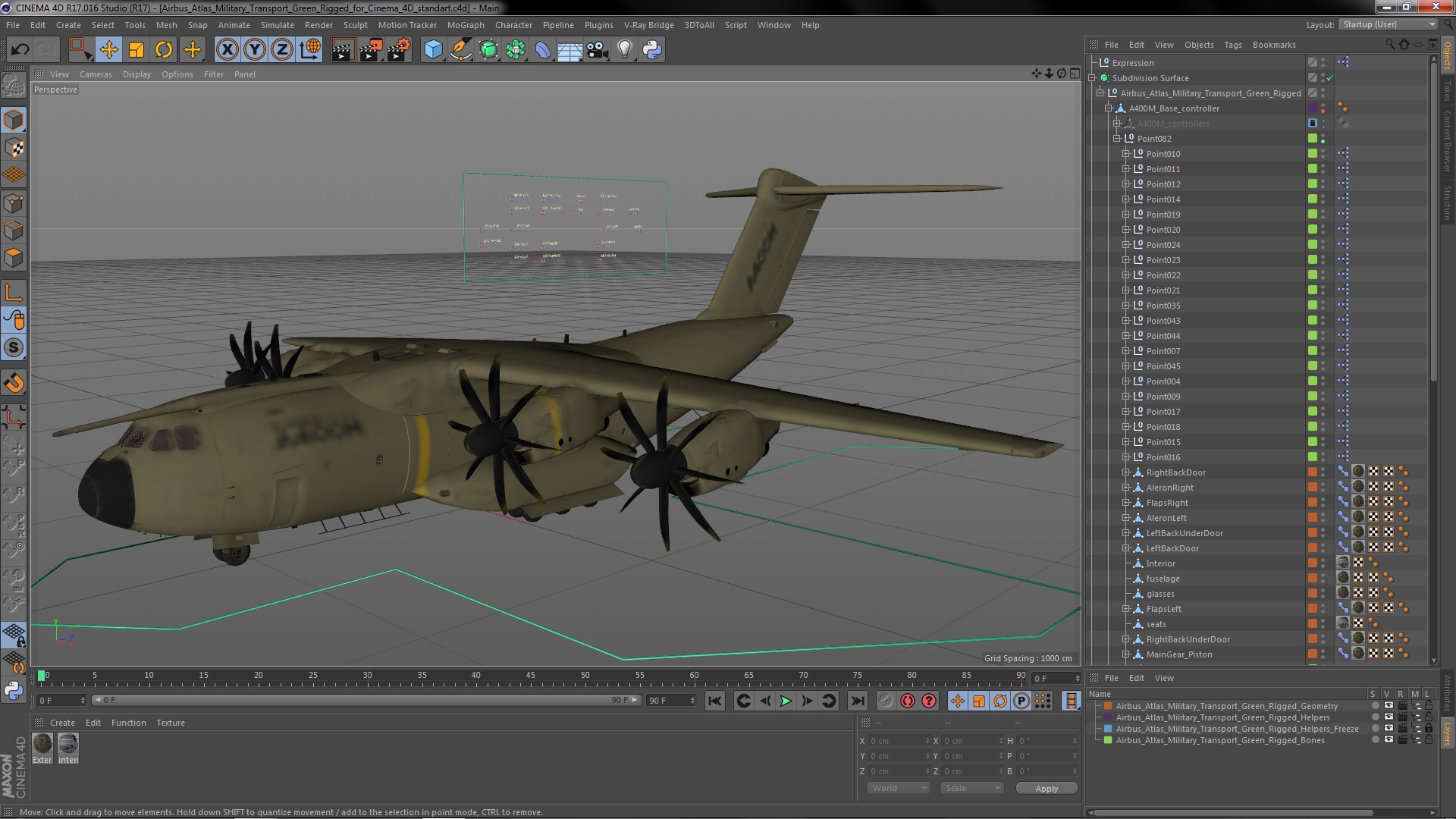Click the Undo arrow icon
Viewport: 1456px width, 819px height.
click(x=20, y=50)
